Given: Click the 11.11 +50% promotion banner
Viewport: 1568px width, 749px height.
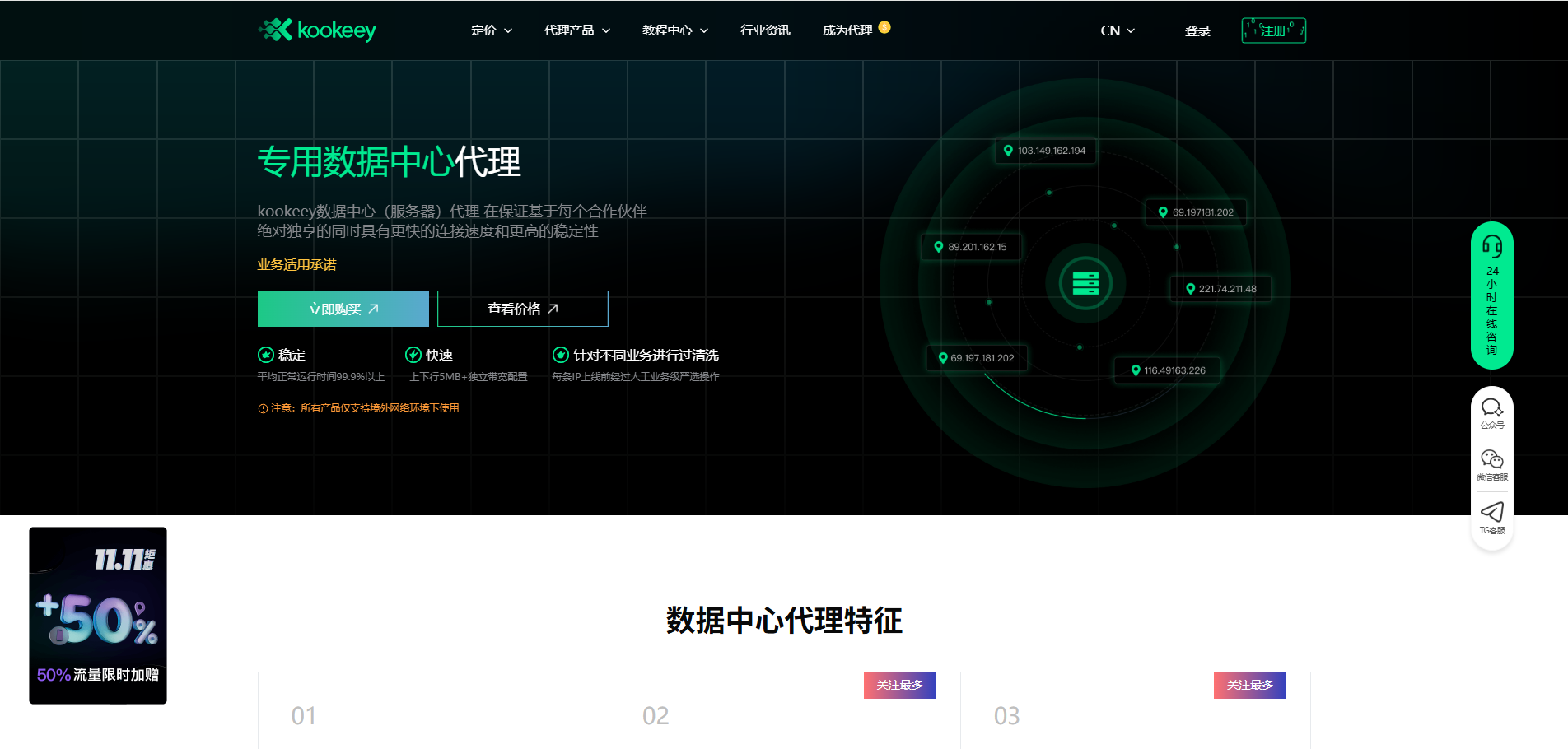Looking at the screenshot, I should pos(97,615).
